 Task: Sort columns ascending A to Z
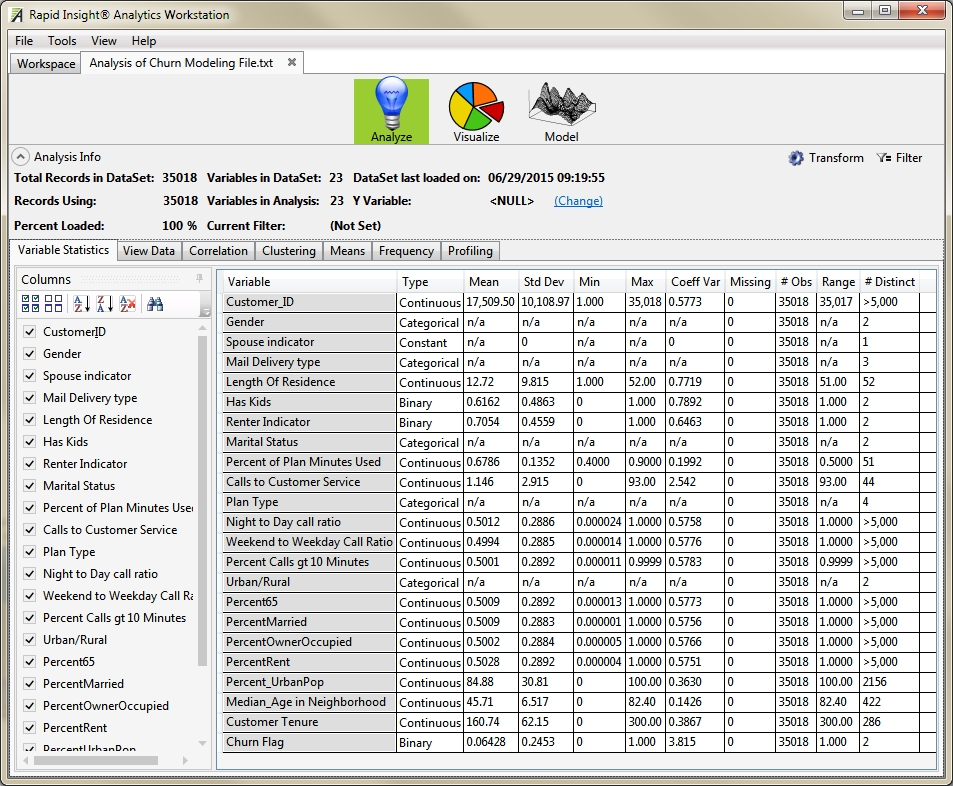(81, 303)
